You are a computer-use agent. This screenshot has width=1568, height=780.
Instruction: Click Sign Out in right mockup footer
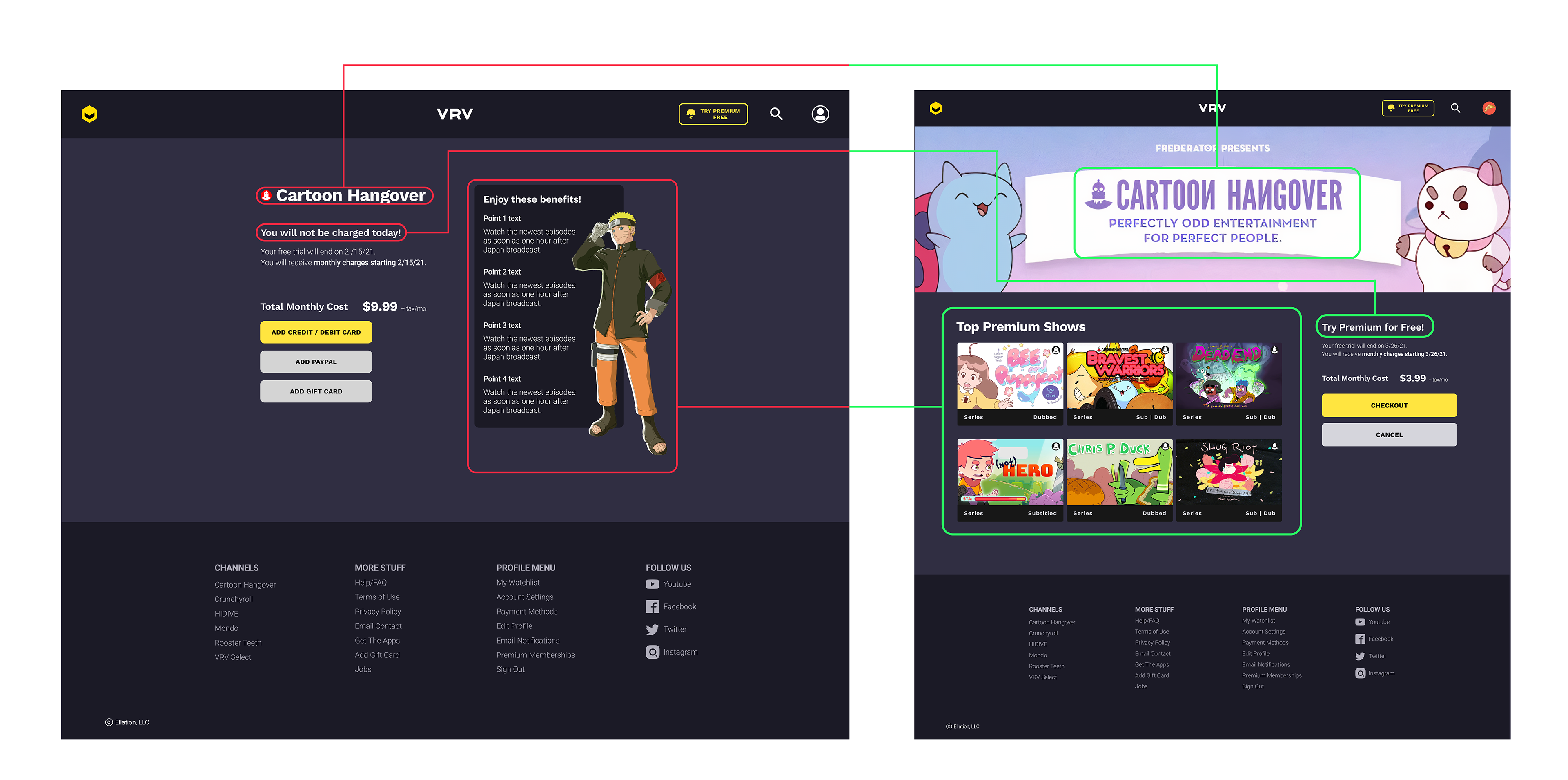pyautogui.click(x=1252, y=687)
